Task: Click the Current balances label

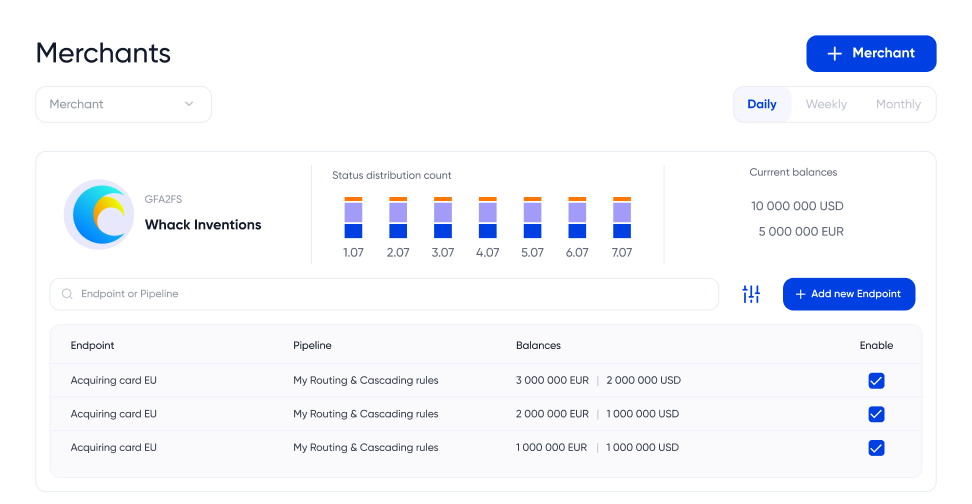Action: (x=793, y=172)
